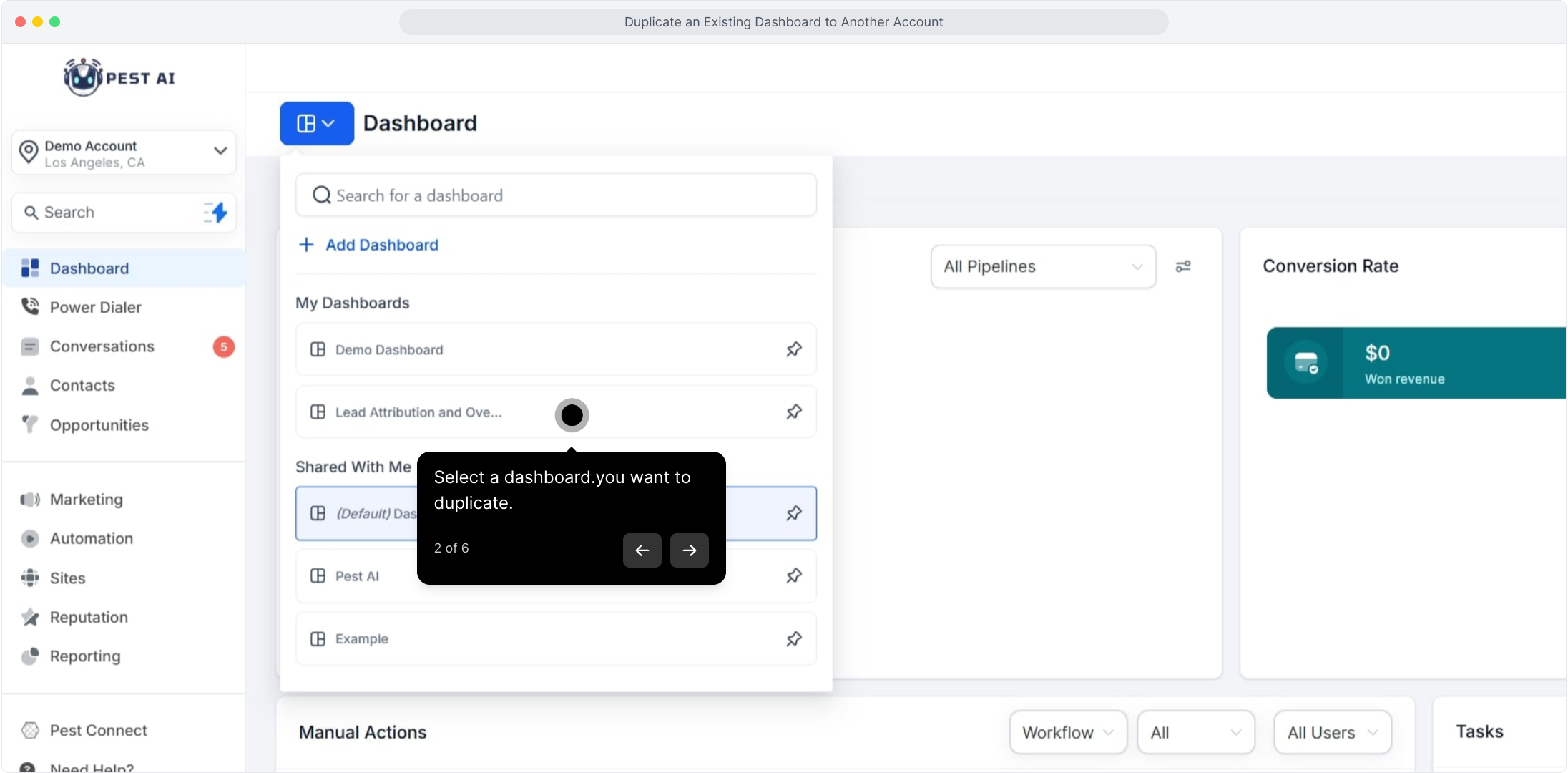The height and width of the screenshot is (773, 1568).
Task: Click the Pest AI dashboard layout icon
Action: (318, 576)
